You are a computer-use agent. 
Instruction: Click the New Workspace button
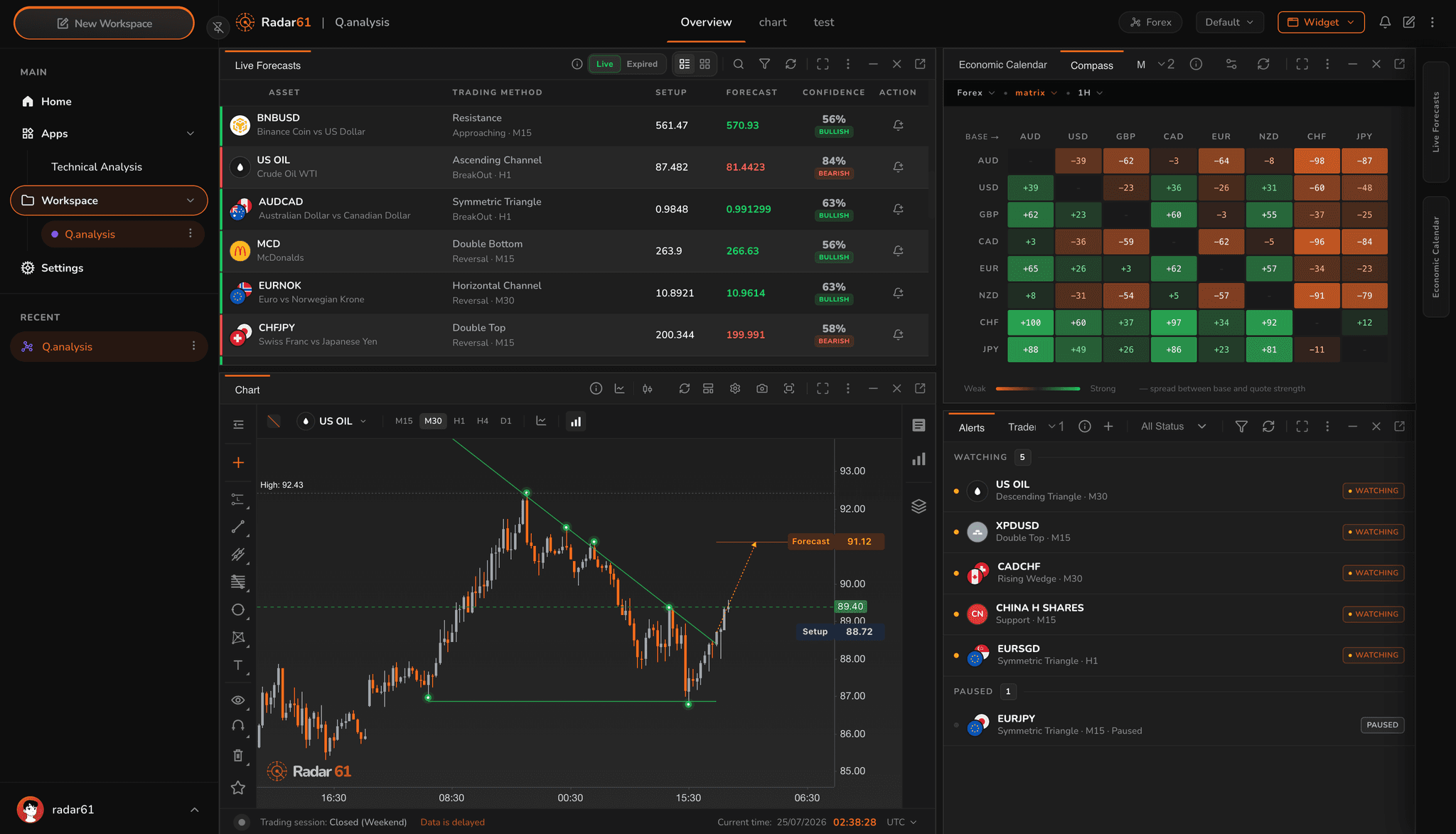(x=104, y=23)
